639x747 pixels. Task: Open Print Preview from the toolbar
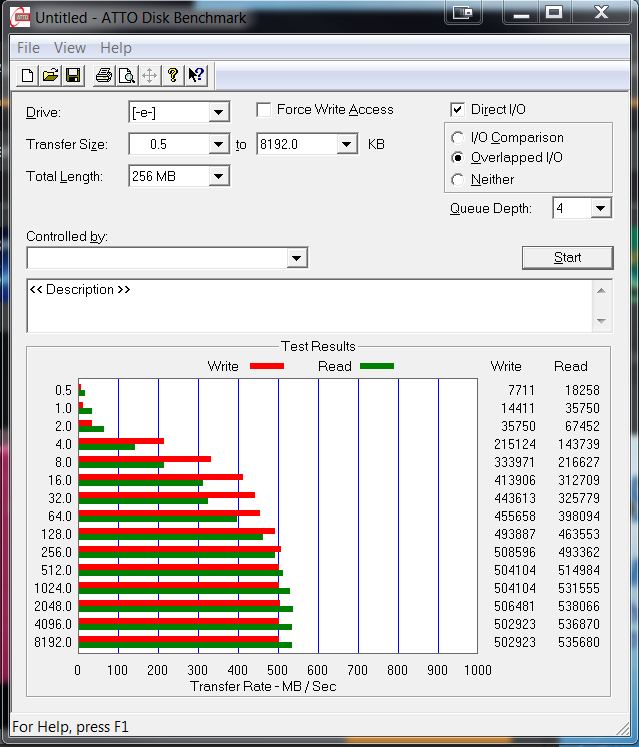126,76
